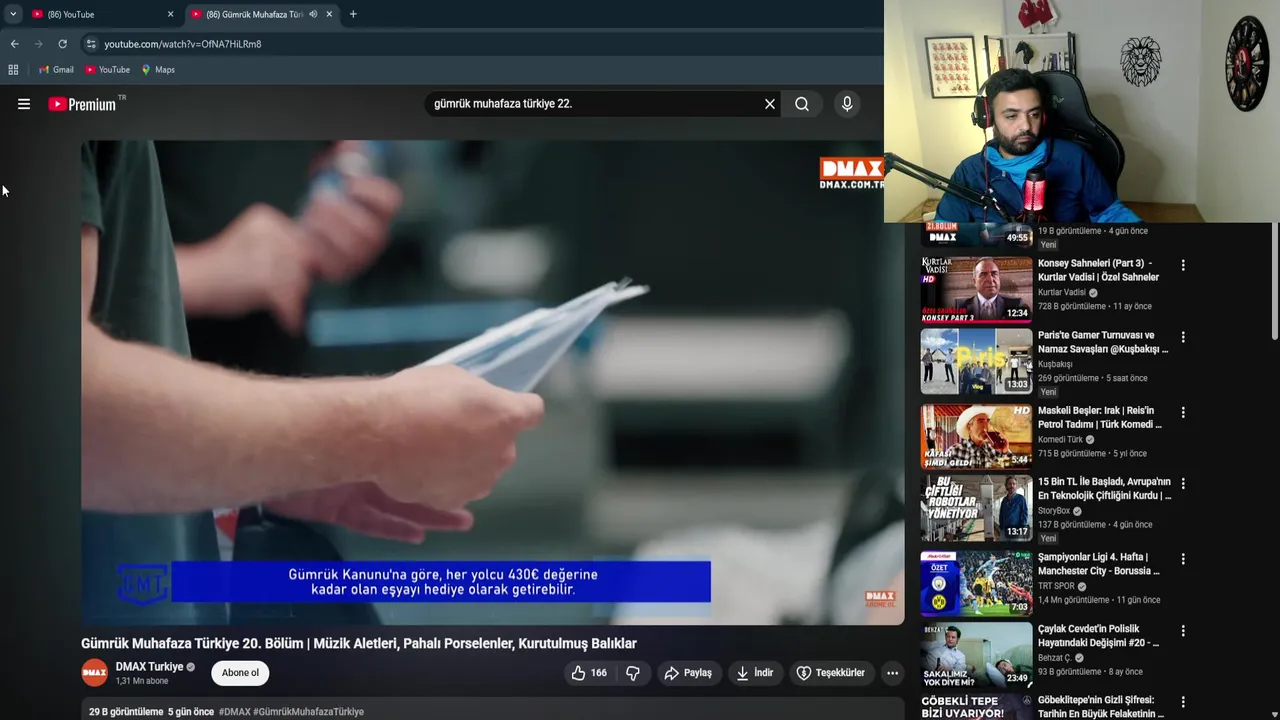This screenshot has height=720, width=1280.
Task: Open YouTube bookmark in bookmarks bar
Action: 107,70
